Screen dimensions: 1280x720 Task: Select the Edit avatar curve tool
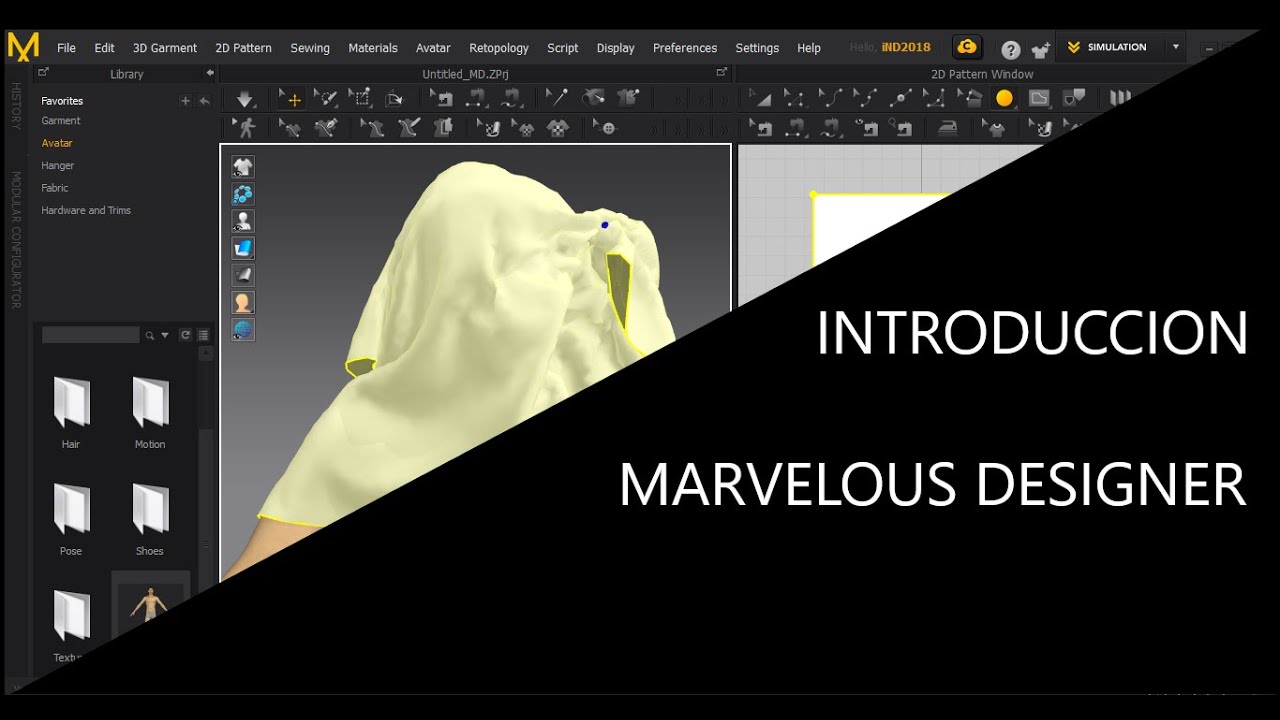point(373,128)
